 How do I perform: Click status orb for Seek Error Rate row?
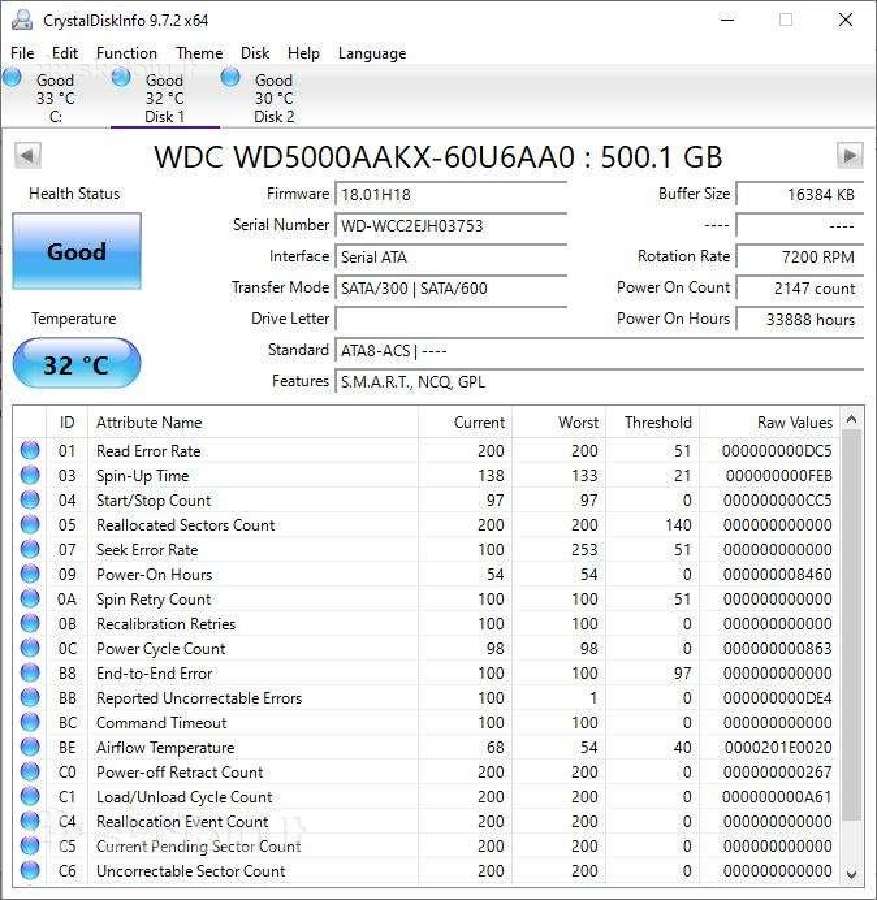pos(30,549)
